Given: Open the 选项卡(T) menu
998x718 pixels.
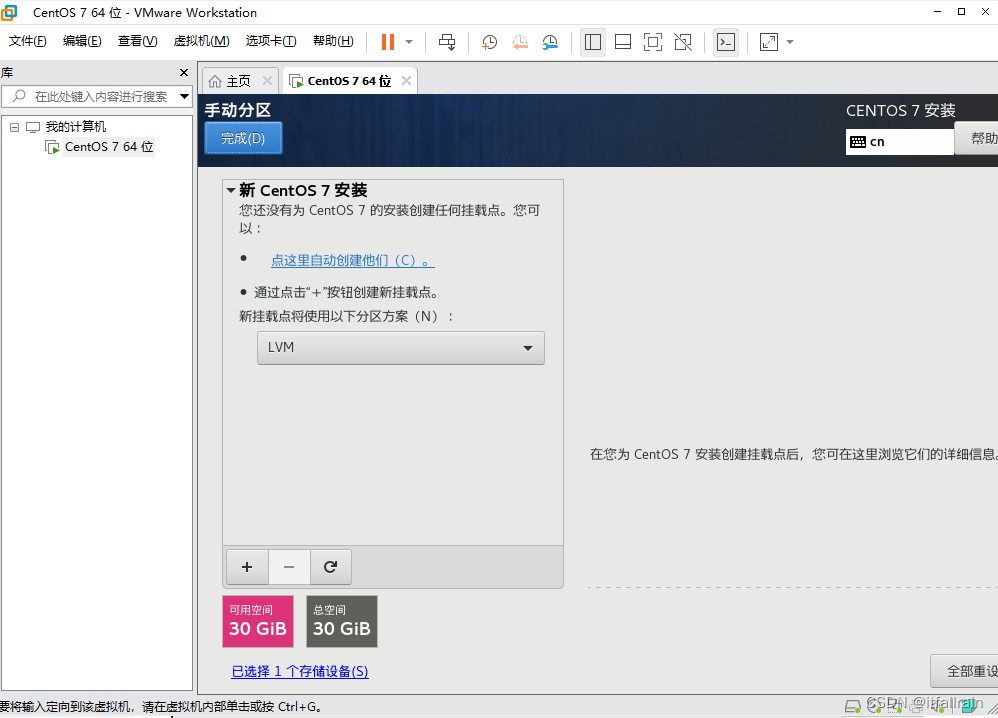Looking at the screenshot, I should pyautogui.click(x=271, y=41).
